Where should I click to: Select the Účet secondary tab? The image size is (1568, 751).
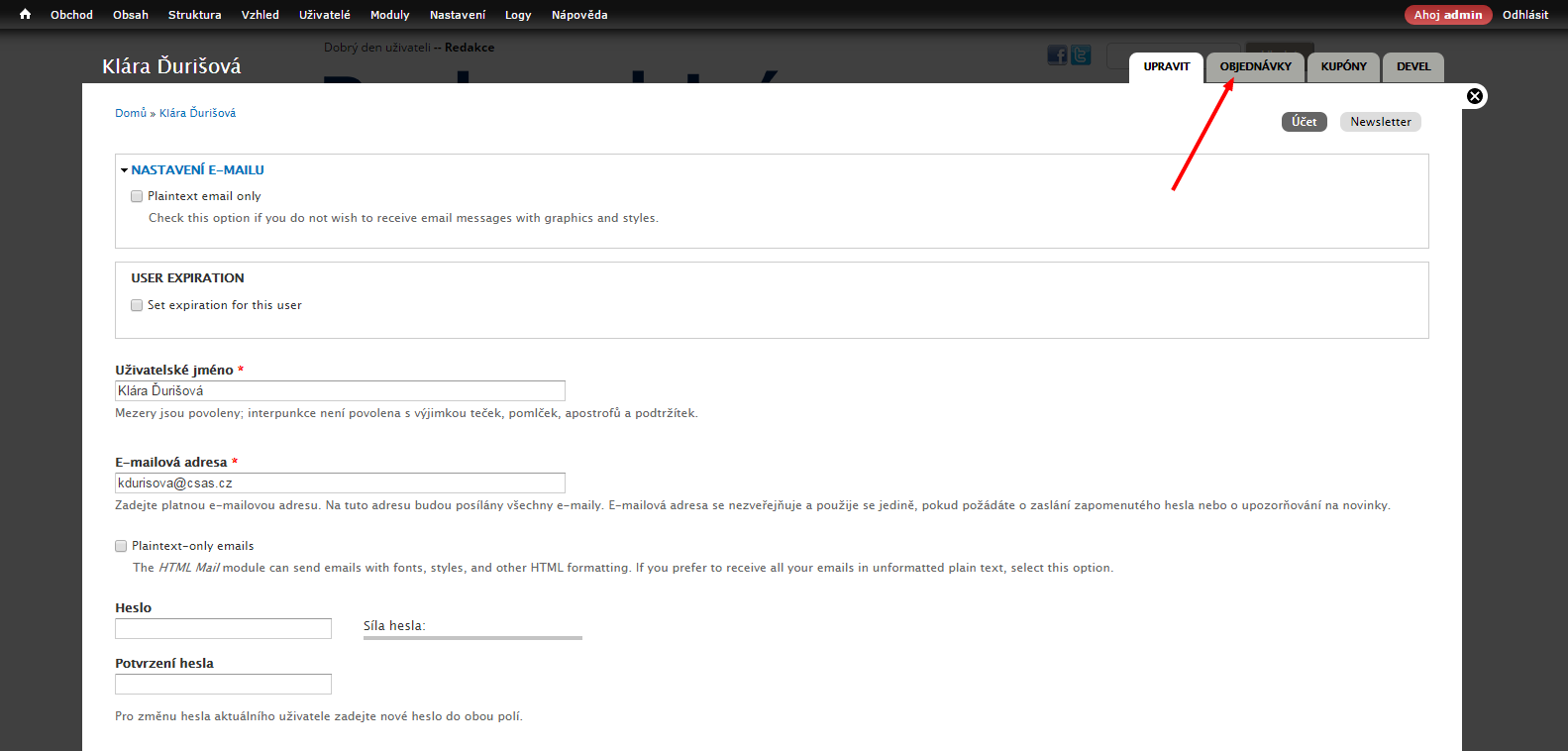(1305, 122)
